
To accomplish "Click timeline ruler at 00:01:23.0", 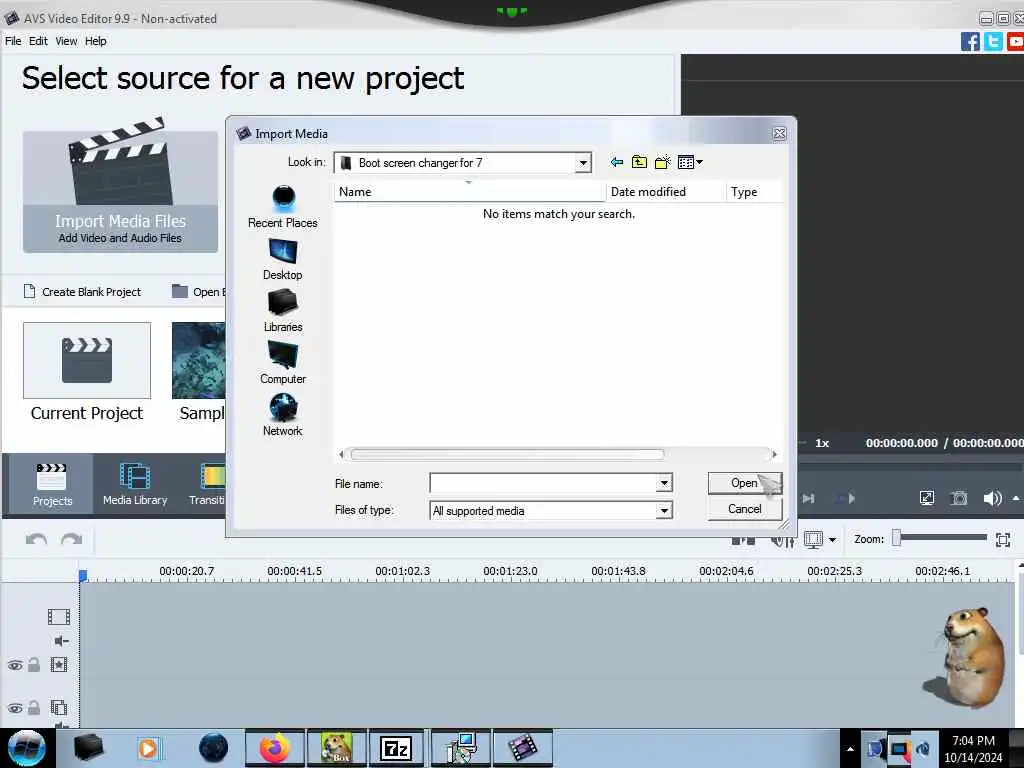I will point(510,571).
